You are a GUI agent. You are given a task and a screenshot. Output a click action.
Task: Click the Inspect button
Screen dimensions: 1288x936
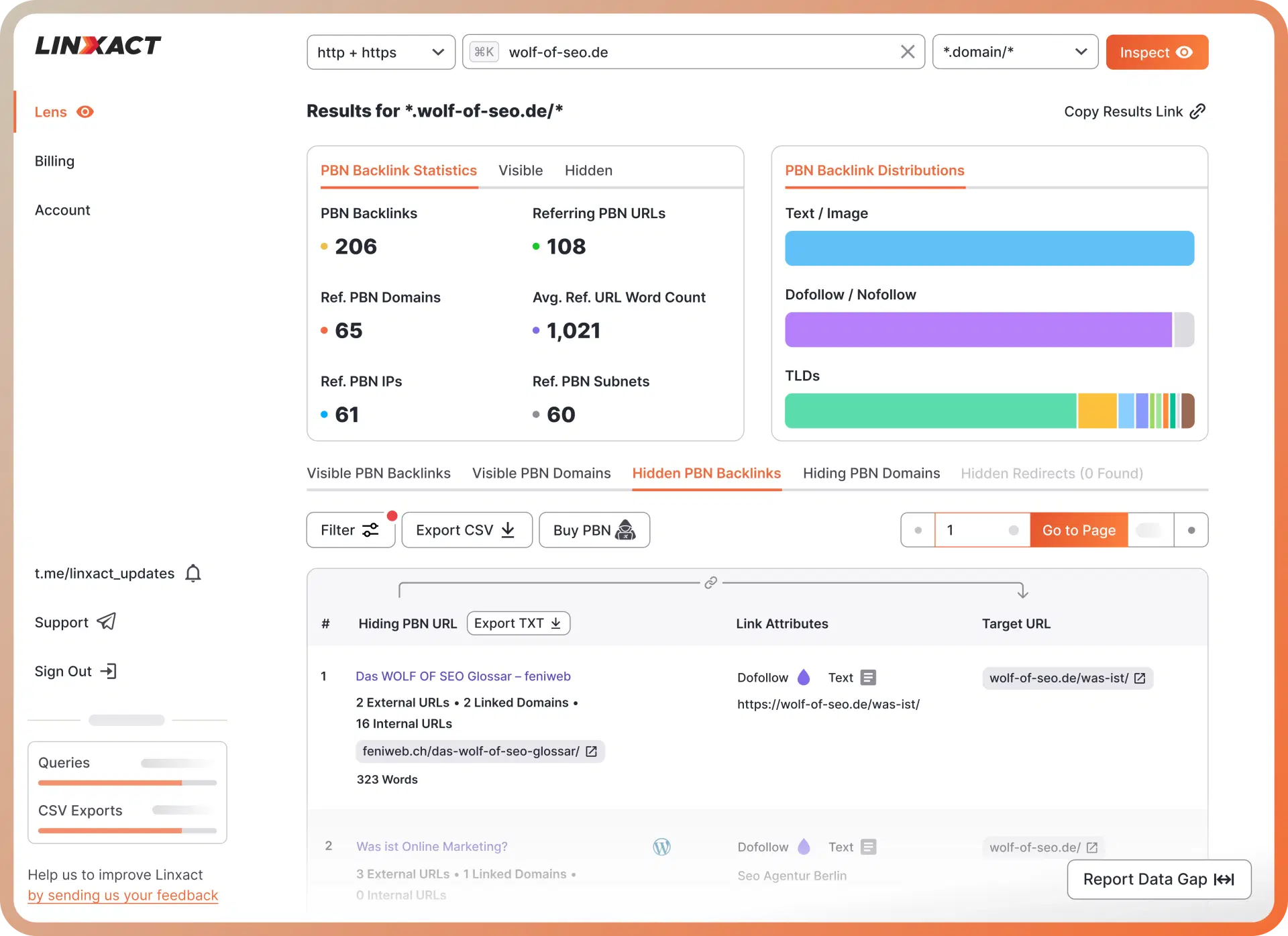point(1157,52)
